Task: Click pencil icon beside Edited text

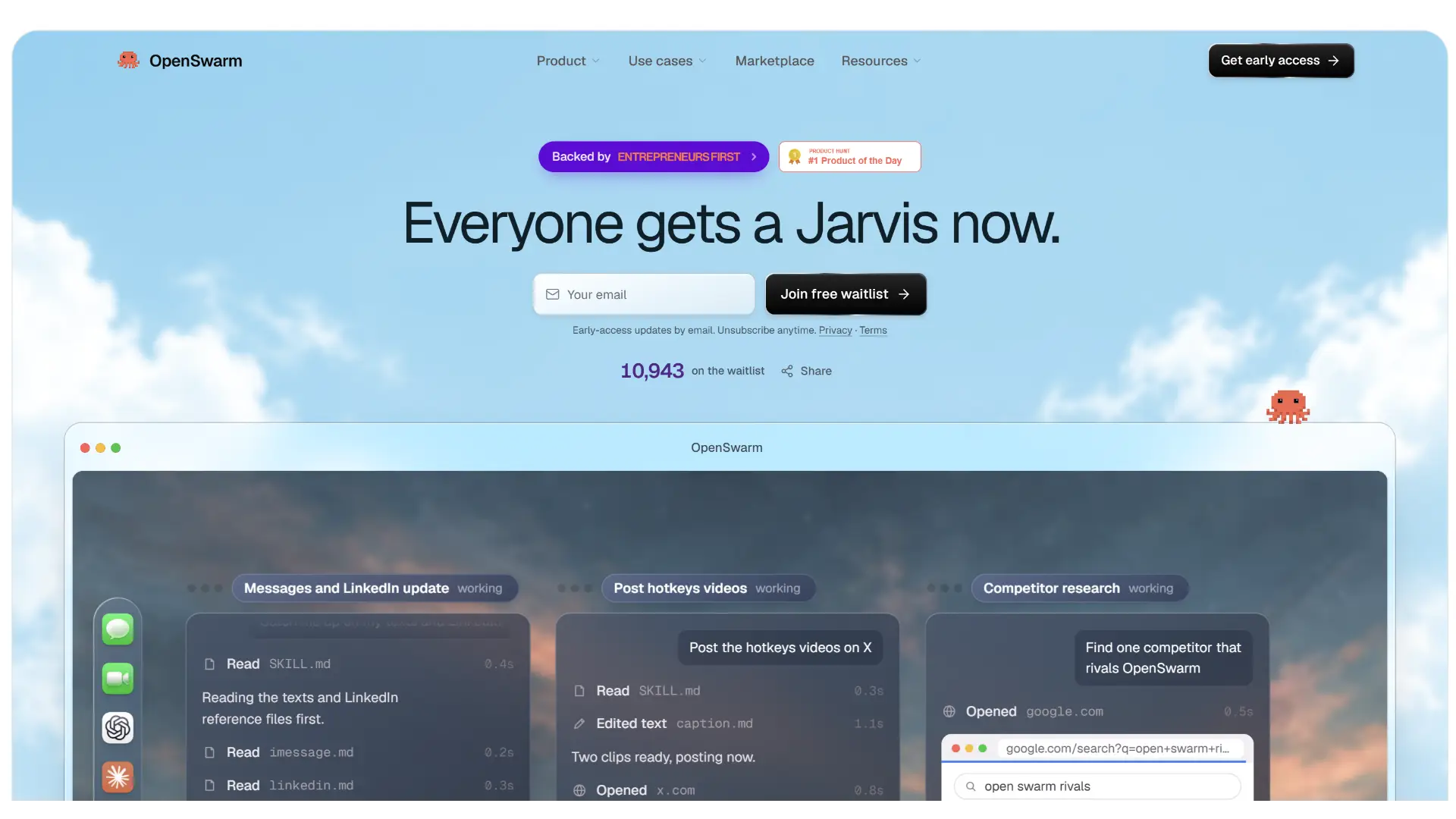Action: tap(579, 723)
